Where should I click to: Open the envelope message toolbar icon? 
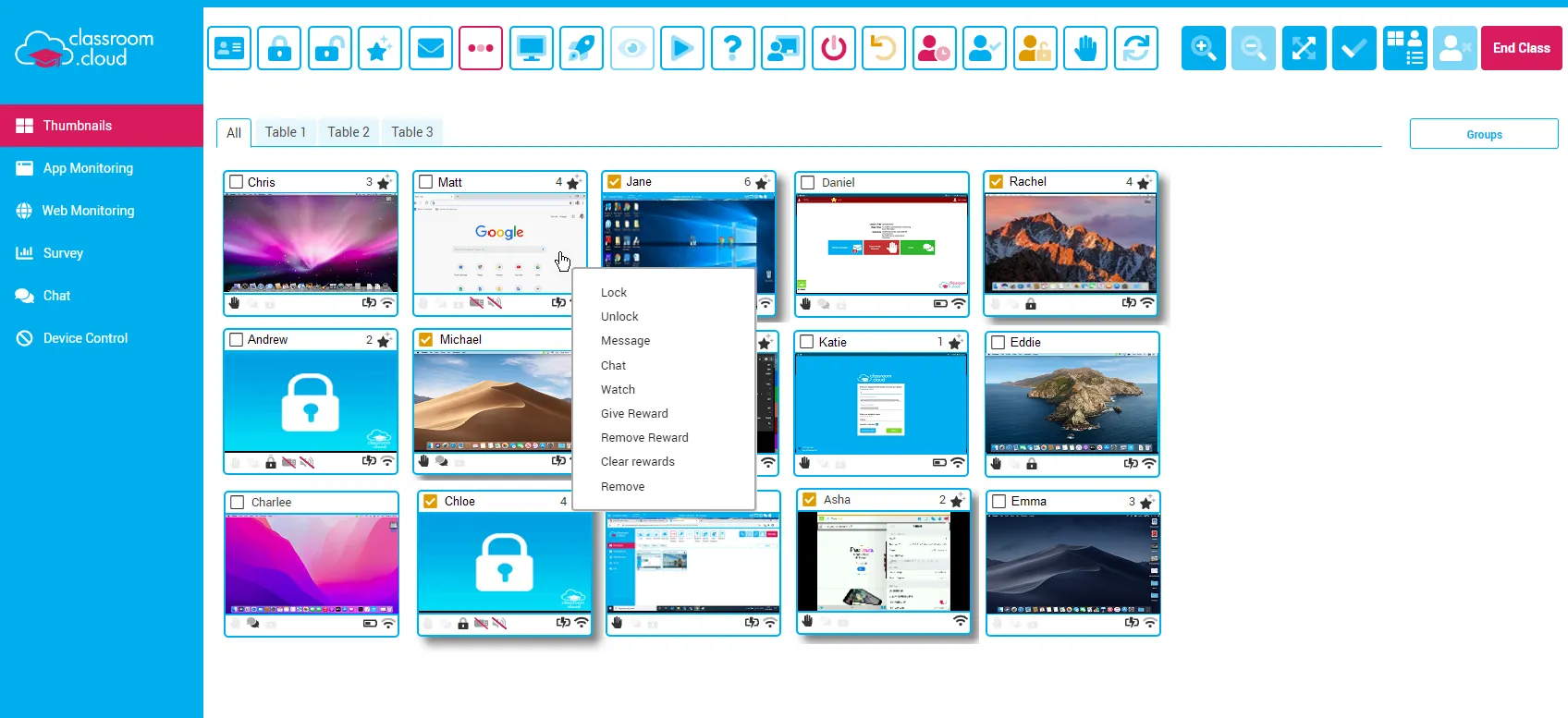430,48
